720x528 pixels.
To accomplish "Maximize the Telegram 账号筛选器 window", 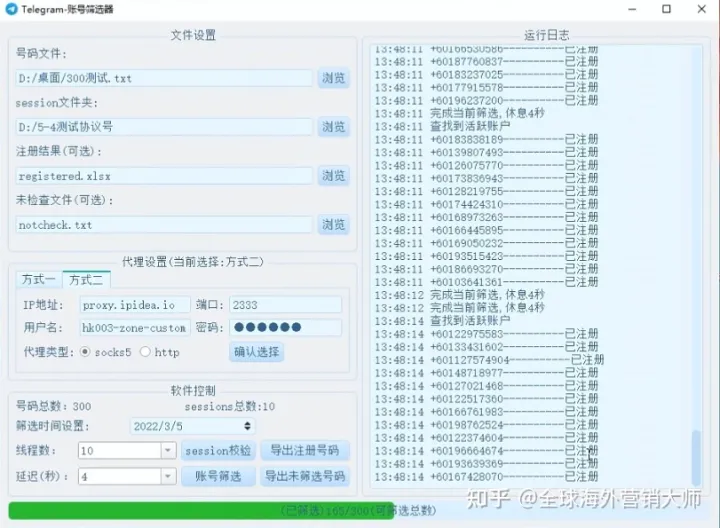I will click(666, 9).
